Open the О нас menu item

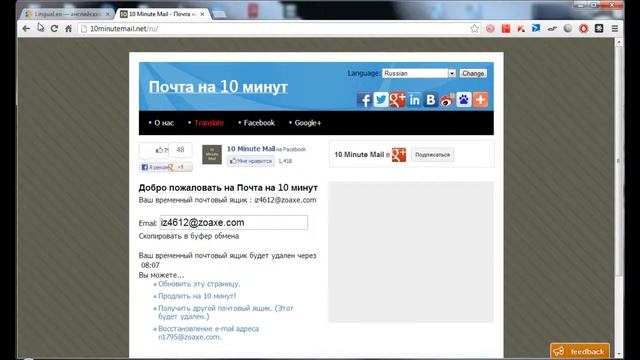(x=164, y=123)
